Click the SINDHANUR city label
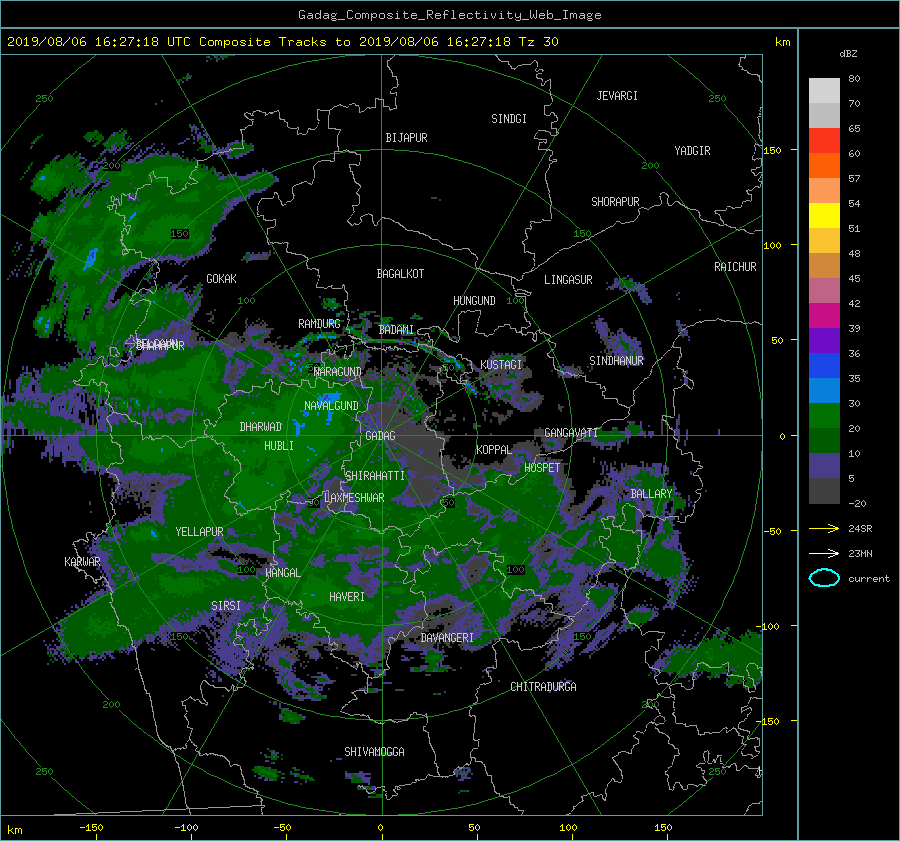This screenshot has height=841, width=900. [616, 361]
